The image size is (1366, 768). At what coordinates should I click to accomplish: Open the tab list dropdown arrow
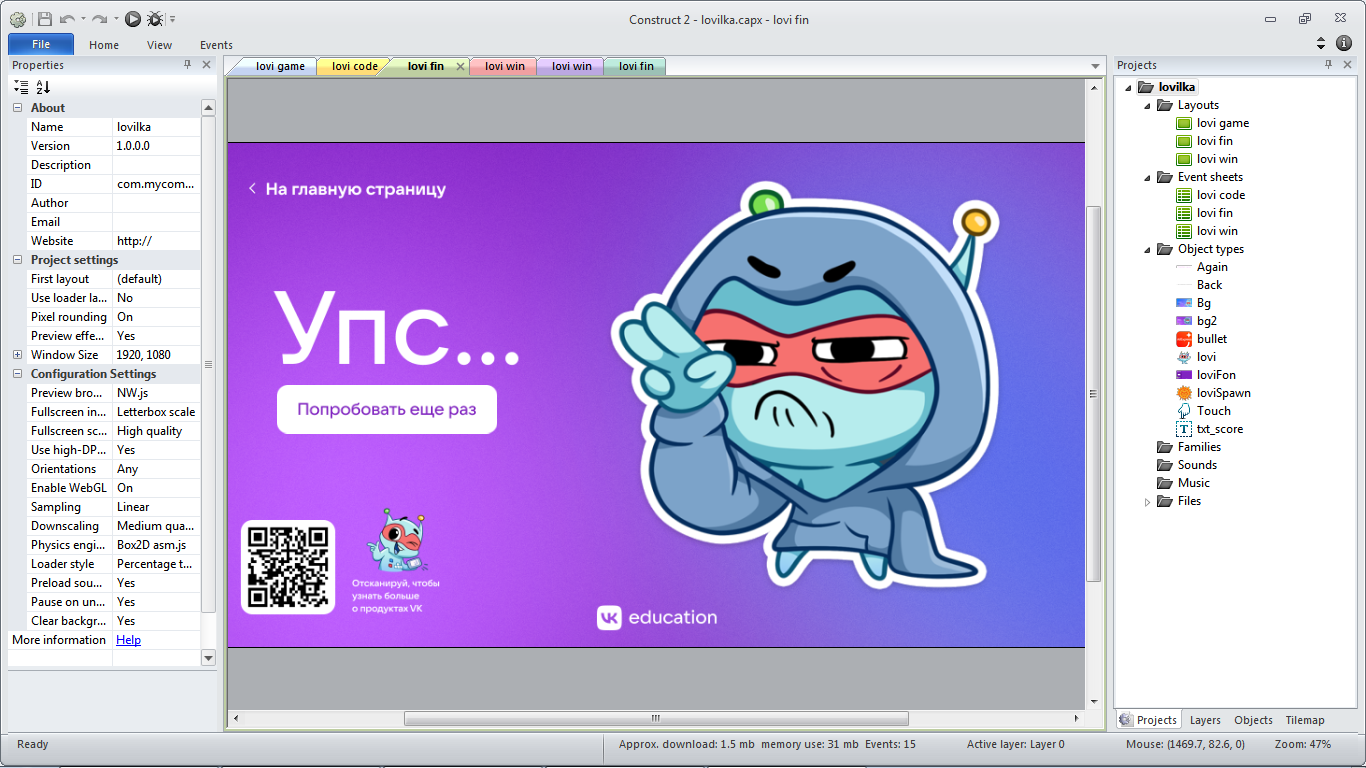pos(1095,67)
